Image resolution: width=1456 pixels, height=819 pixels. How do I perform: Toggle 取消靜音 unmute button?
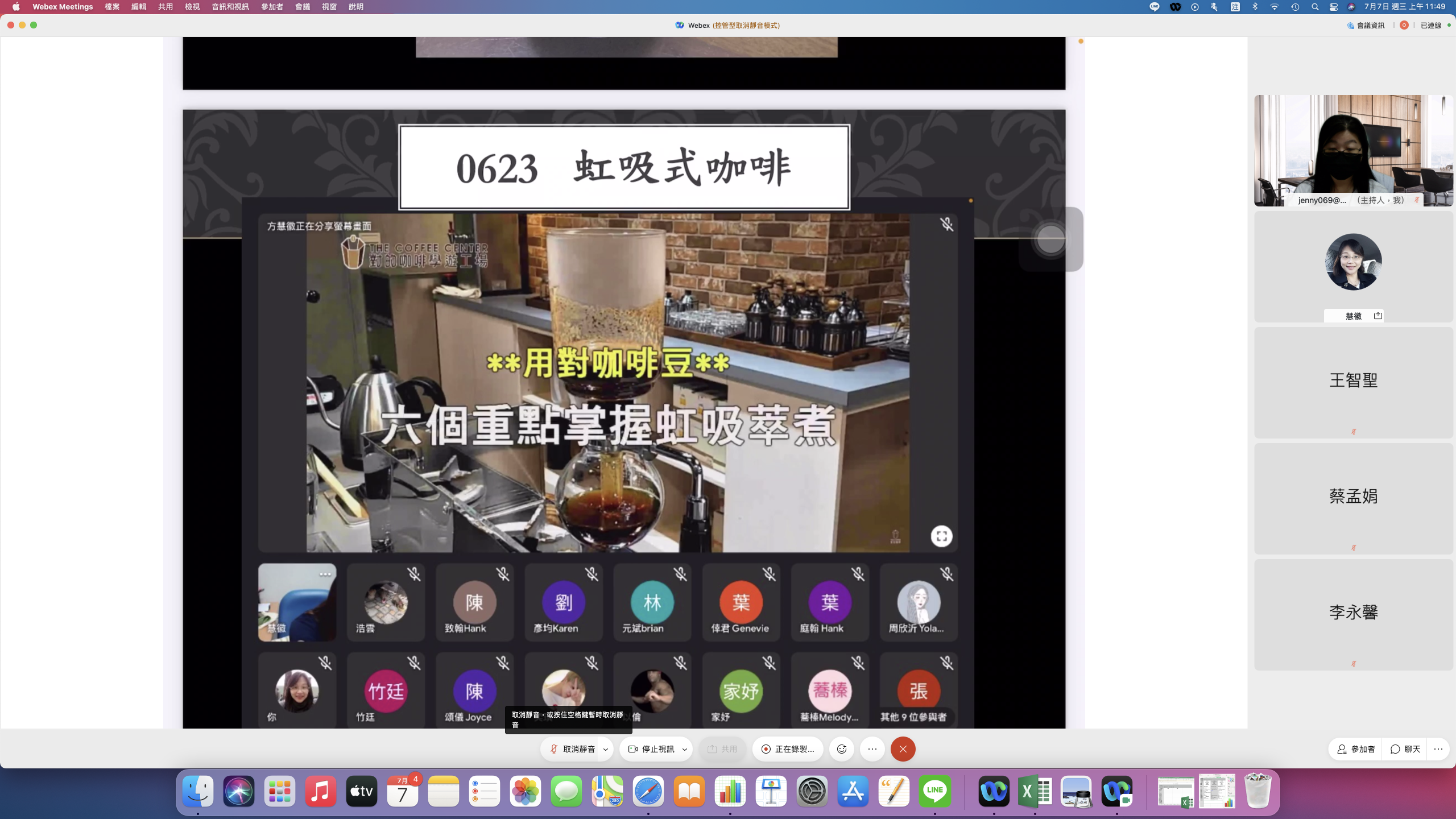[x=572, y=749]
